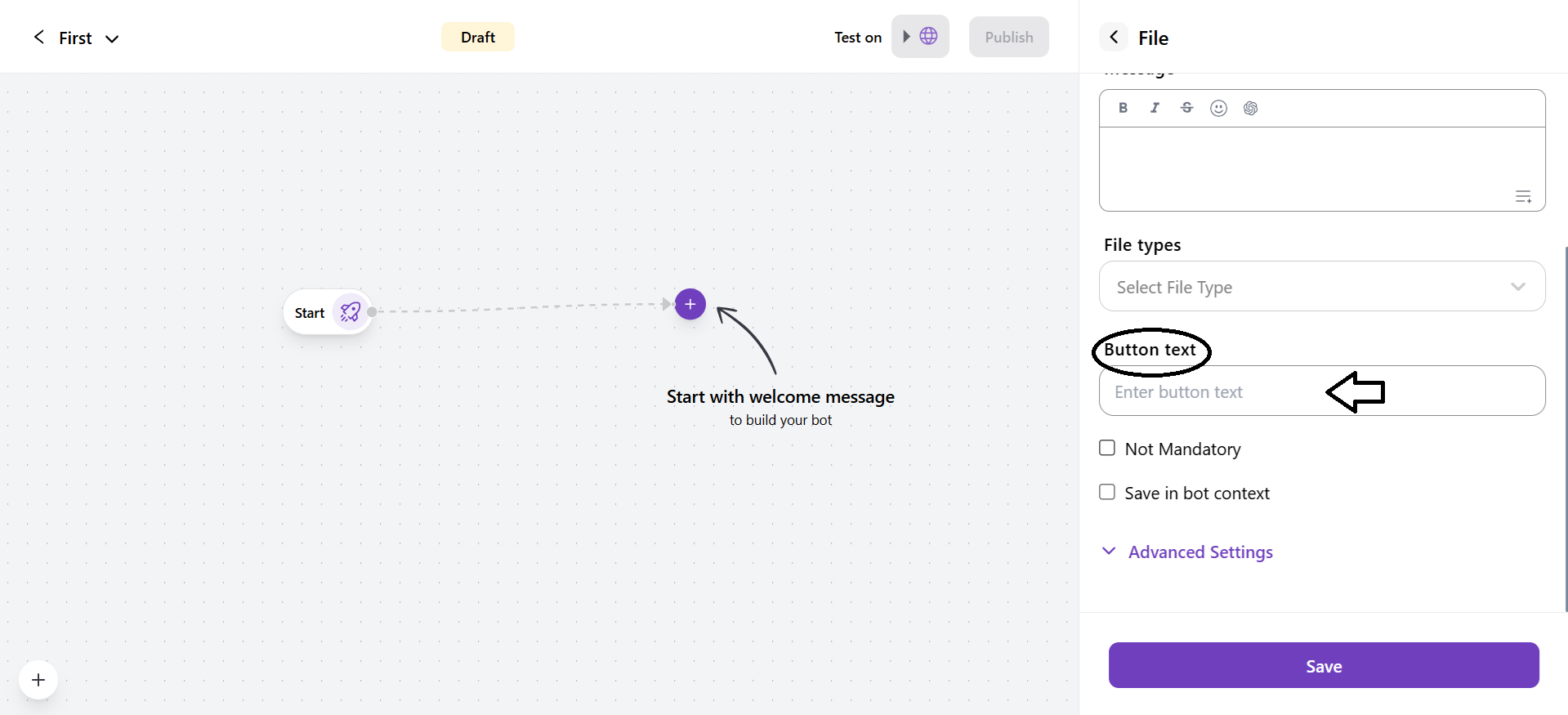The width and height of the screenshot is (1568, 715).
Task: Click the purple add-node plus button
Action: [x=690, y=304]
